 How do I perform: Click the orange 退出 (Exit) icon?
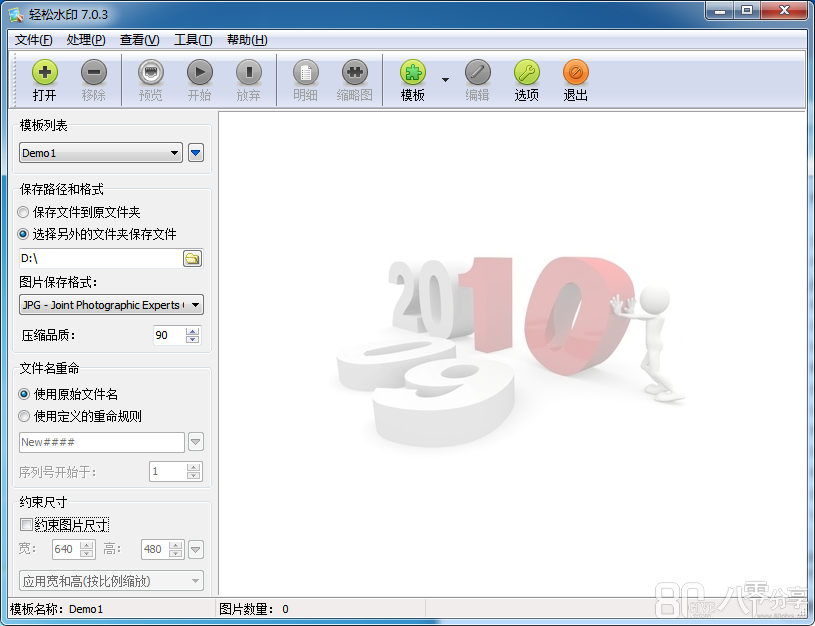575,73
